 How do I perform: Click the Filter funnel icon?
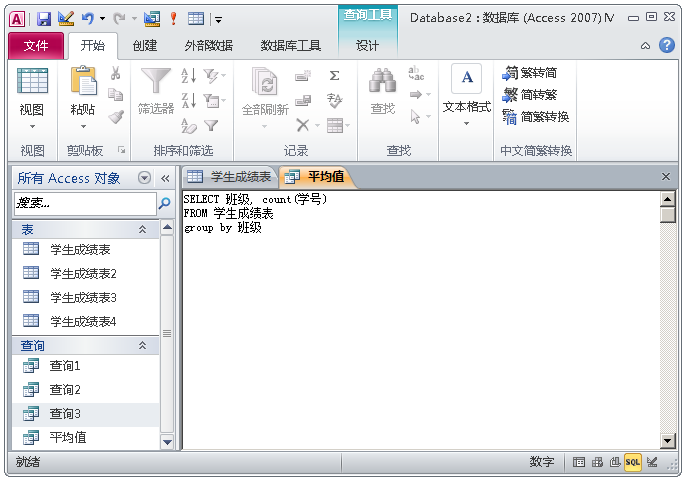coord(156,80)
